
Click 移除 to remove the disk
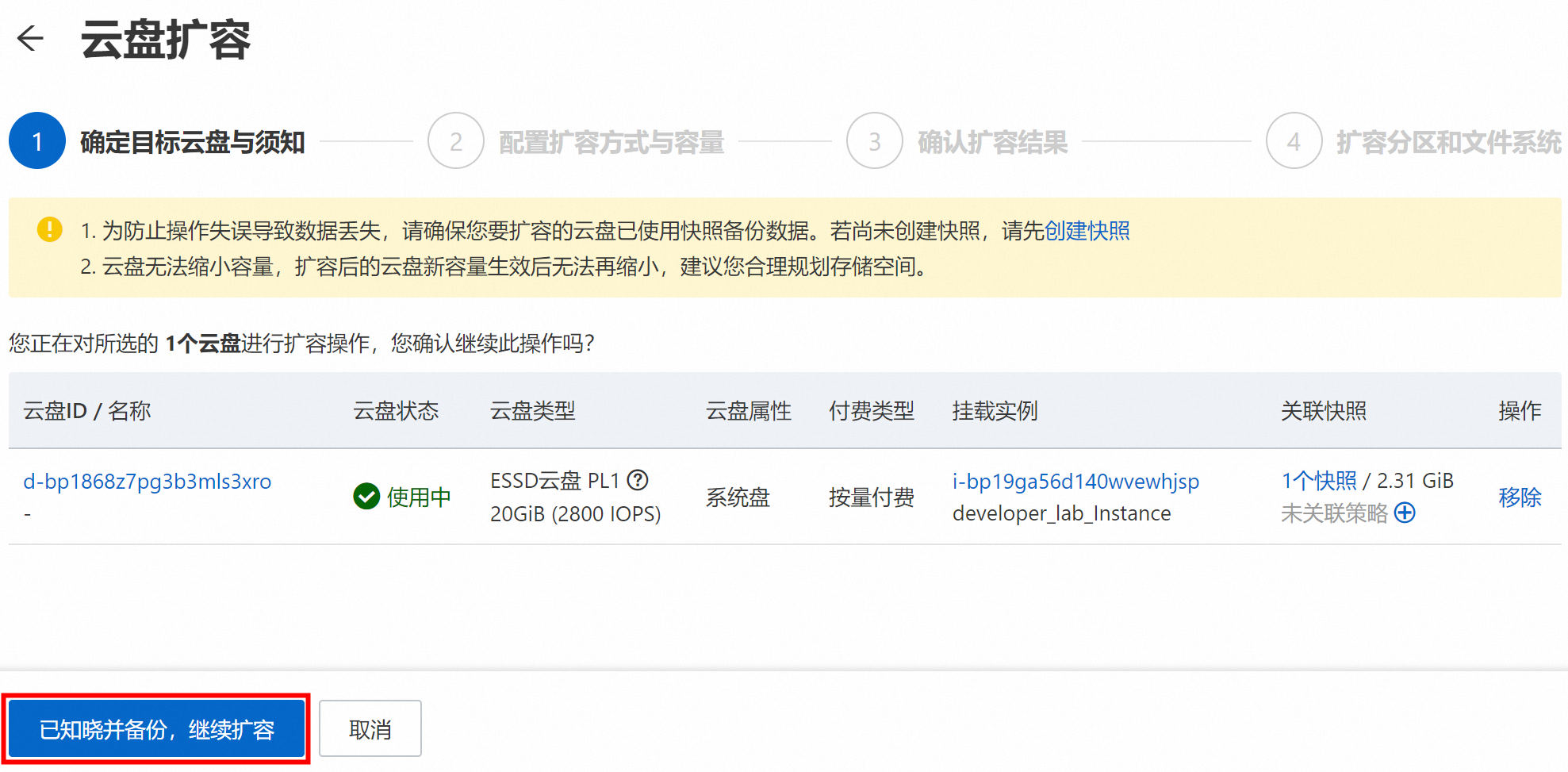[x=1520, y=497]
